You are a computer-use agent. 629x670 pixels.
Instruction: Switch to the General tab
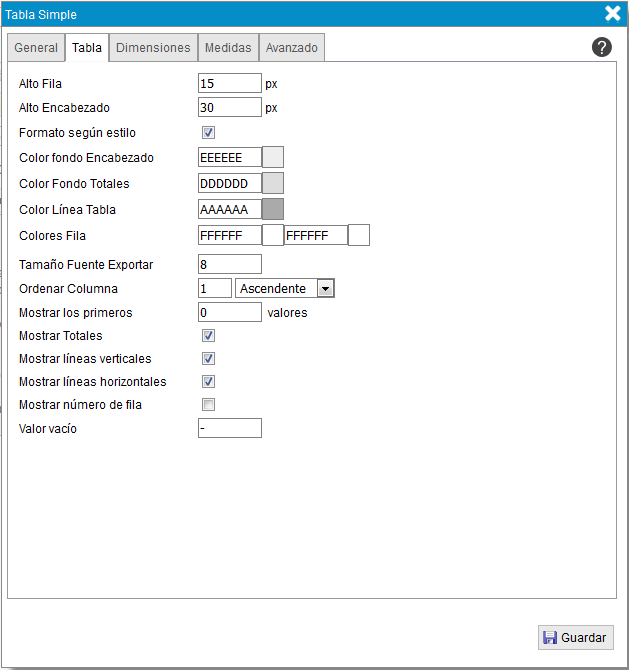pyautogui.click(x=36, y=48)
